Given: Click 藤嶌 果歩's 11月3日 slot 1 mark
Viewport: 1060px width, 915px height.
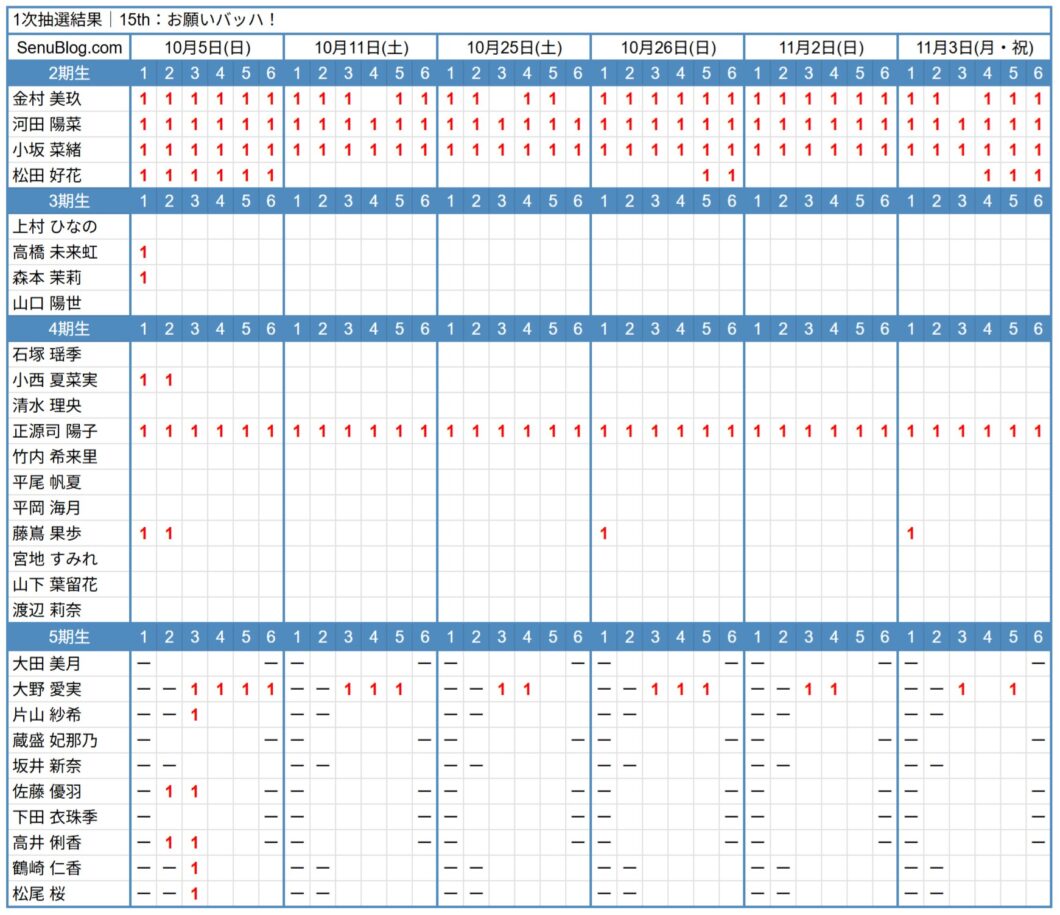Looking at the screenshot, I should 911,534.
